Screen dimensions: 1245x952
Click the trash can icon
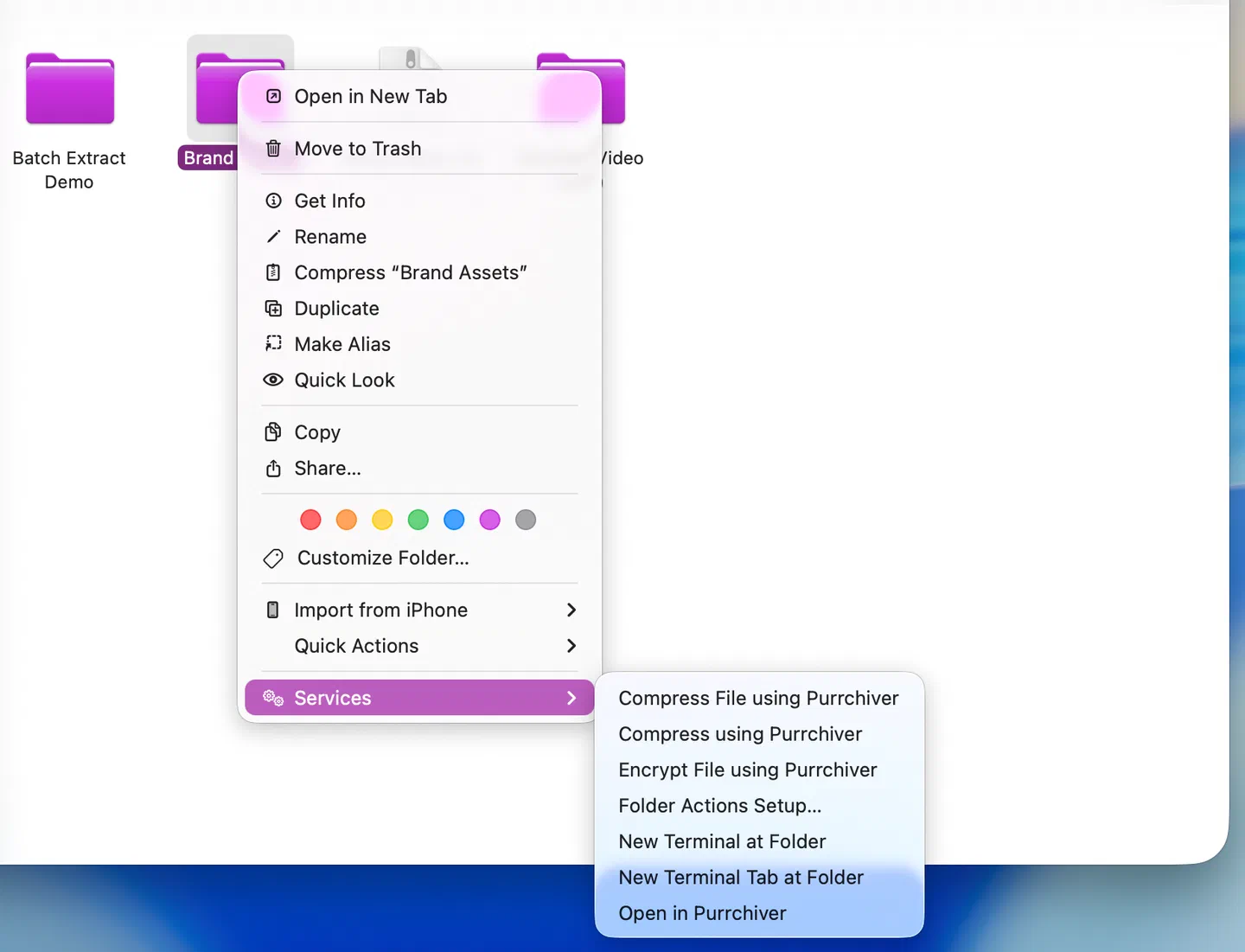coord(273,149)
